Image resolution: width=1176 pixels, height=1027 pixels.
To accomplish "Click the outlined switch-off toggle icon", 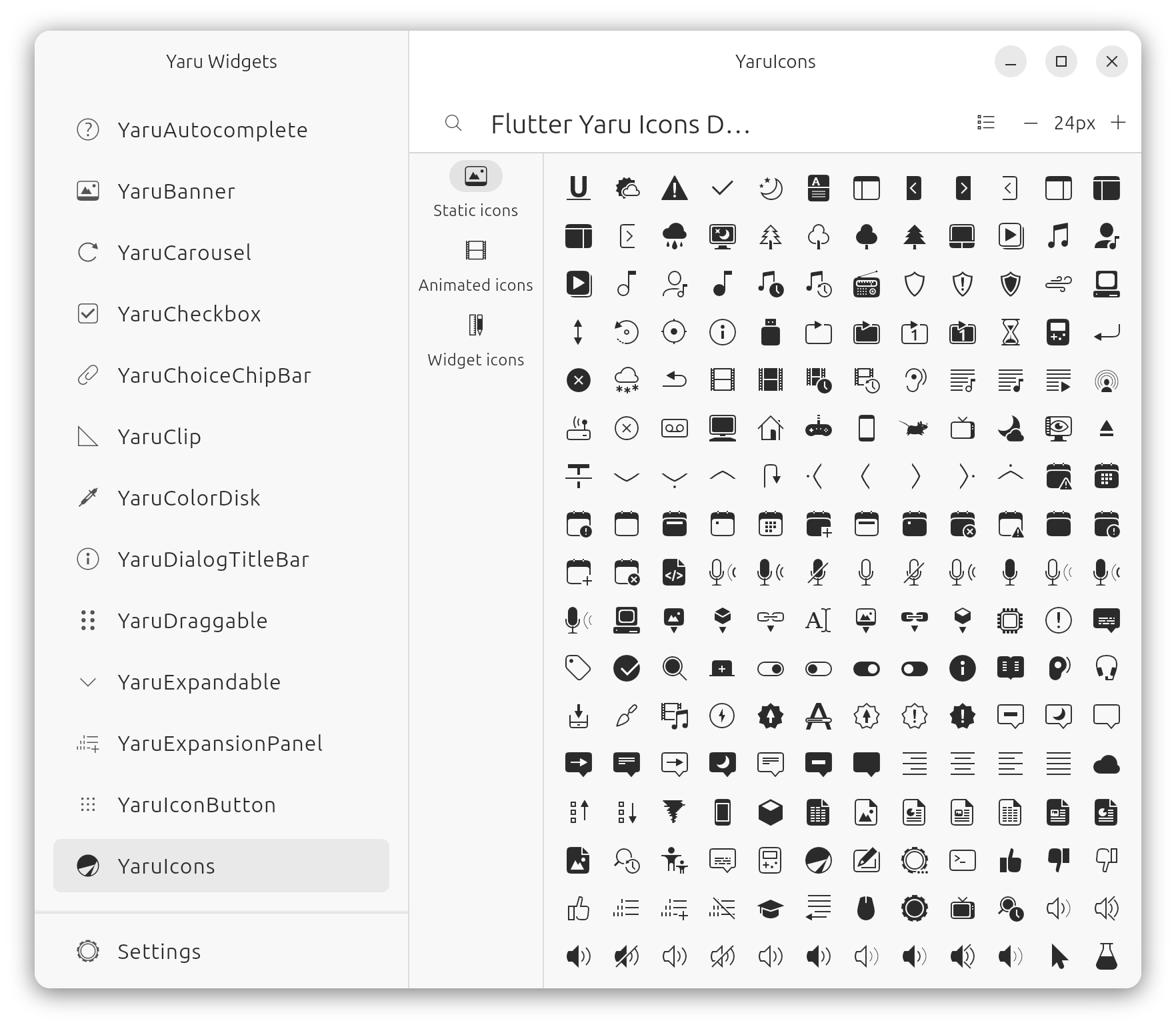I will click(819, 668).
